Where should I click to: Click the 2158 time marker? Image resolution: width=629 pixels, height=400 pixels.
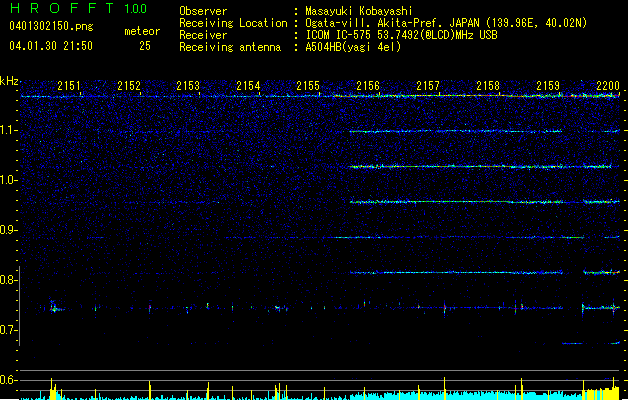(488, 85)
